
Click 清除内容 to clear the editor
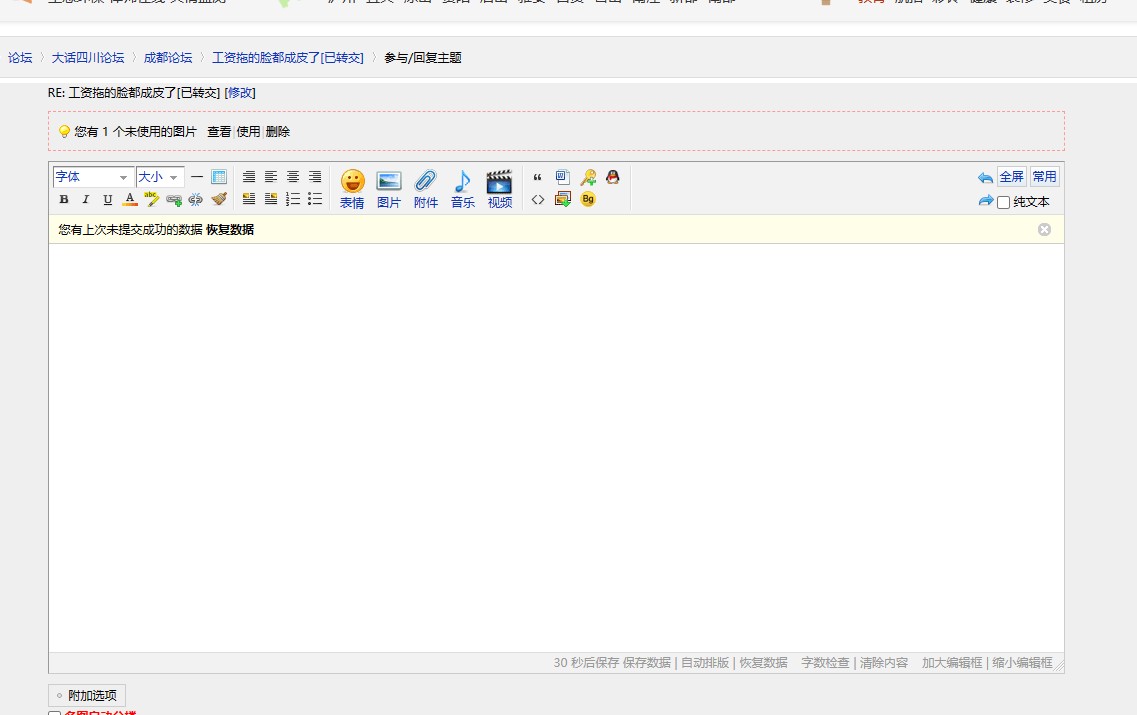click(884, 663)
